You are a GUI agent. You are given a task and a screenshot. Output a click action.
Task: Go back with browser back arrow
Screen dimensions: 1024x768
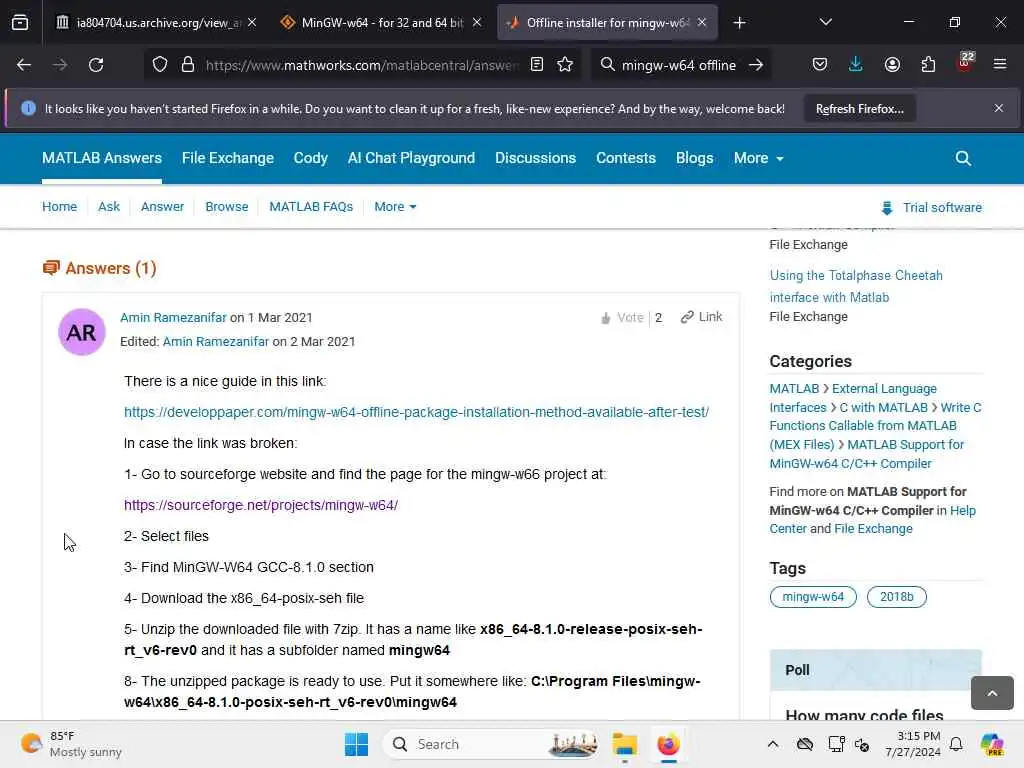click(24, 65)
